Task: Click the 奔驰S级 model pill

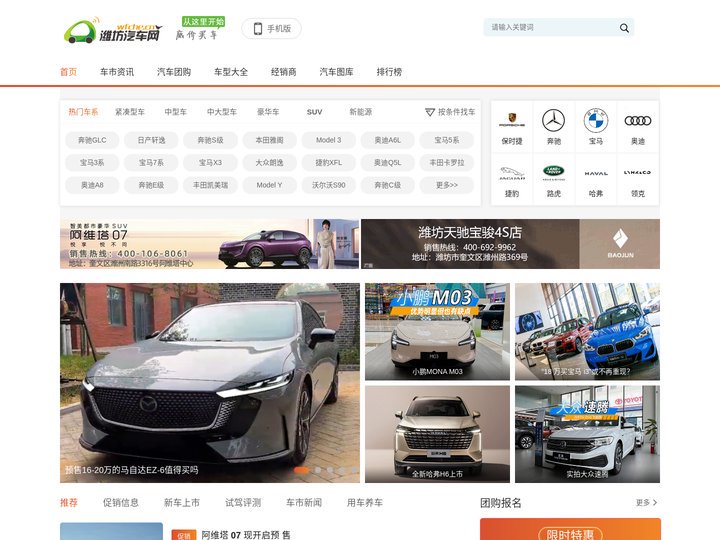Action: pyautogui.click(x=210, y=140)
